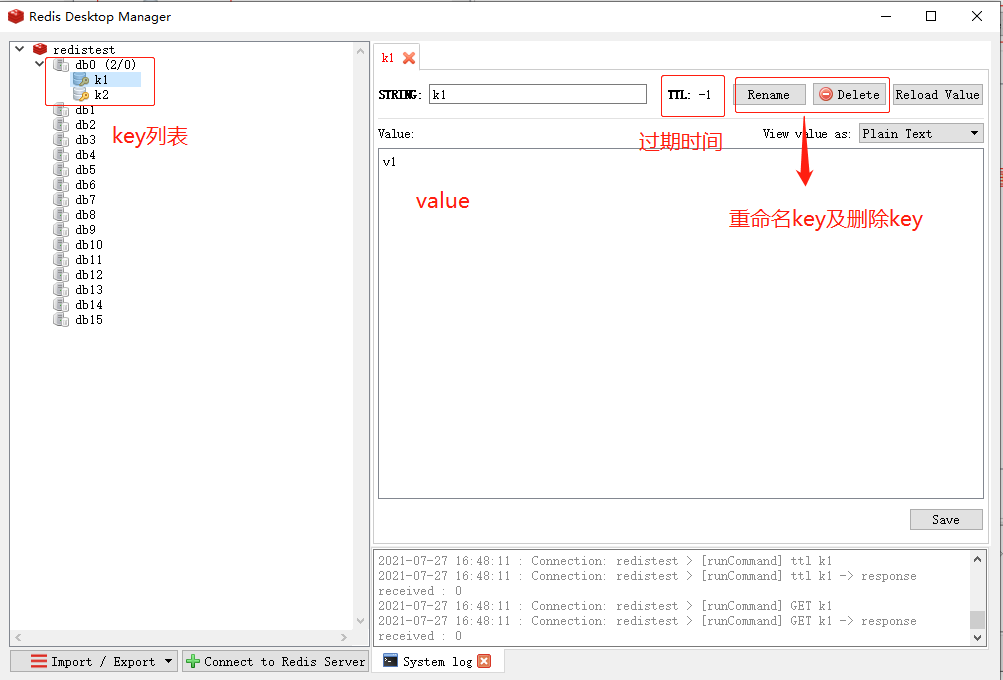Screen dimensions: 1003x680
Task: Click the Redis Desktop Manager title icon
Action: click(15, 16)
